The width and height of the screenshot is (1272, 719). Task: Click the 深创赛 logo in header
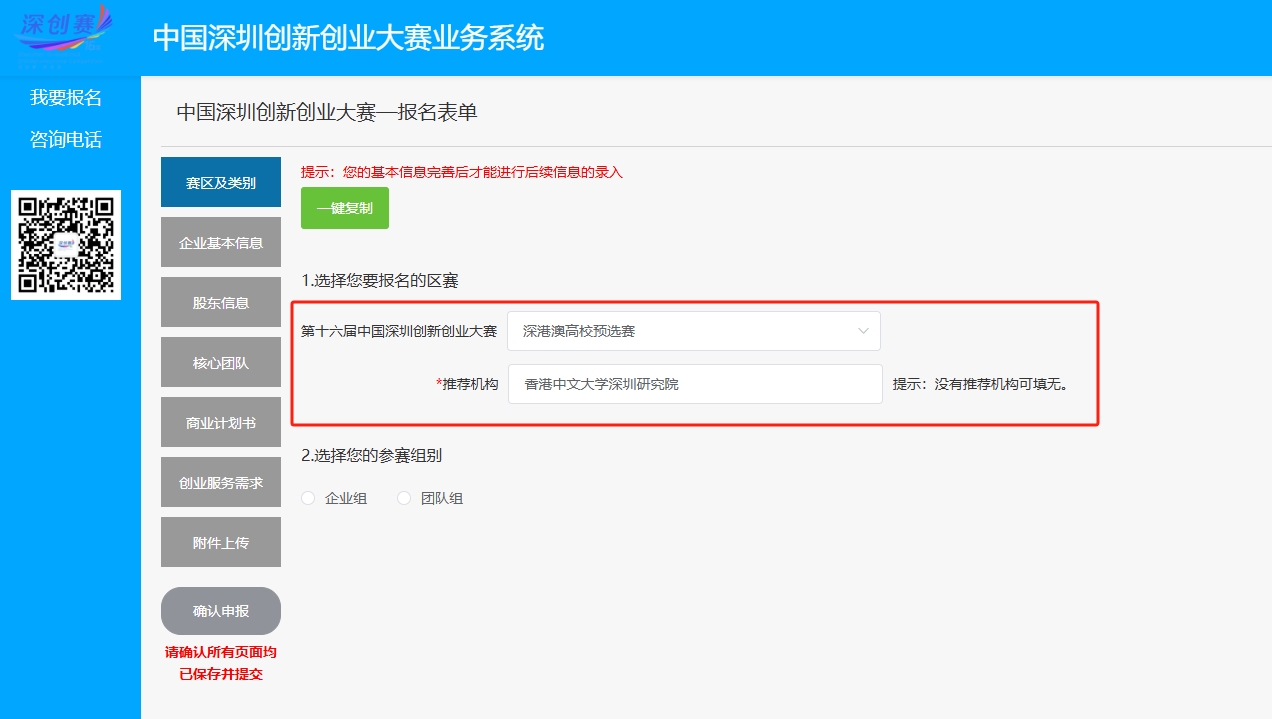[65, 35]
